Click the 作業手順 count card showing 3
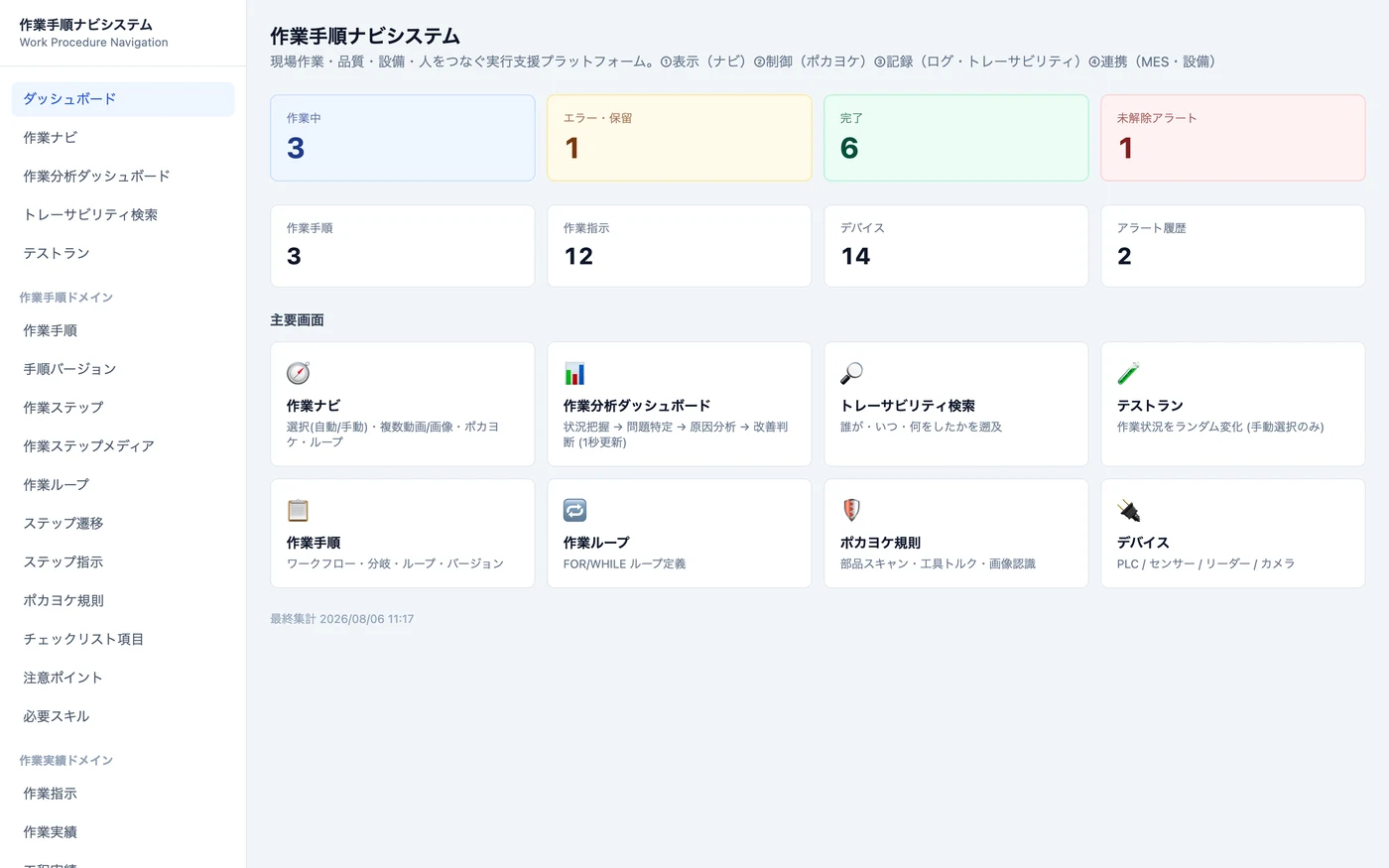This screenshot has width=1389, height=868. pos(403,246)
